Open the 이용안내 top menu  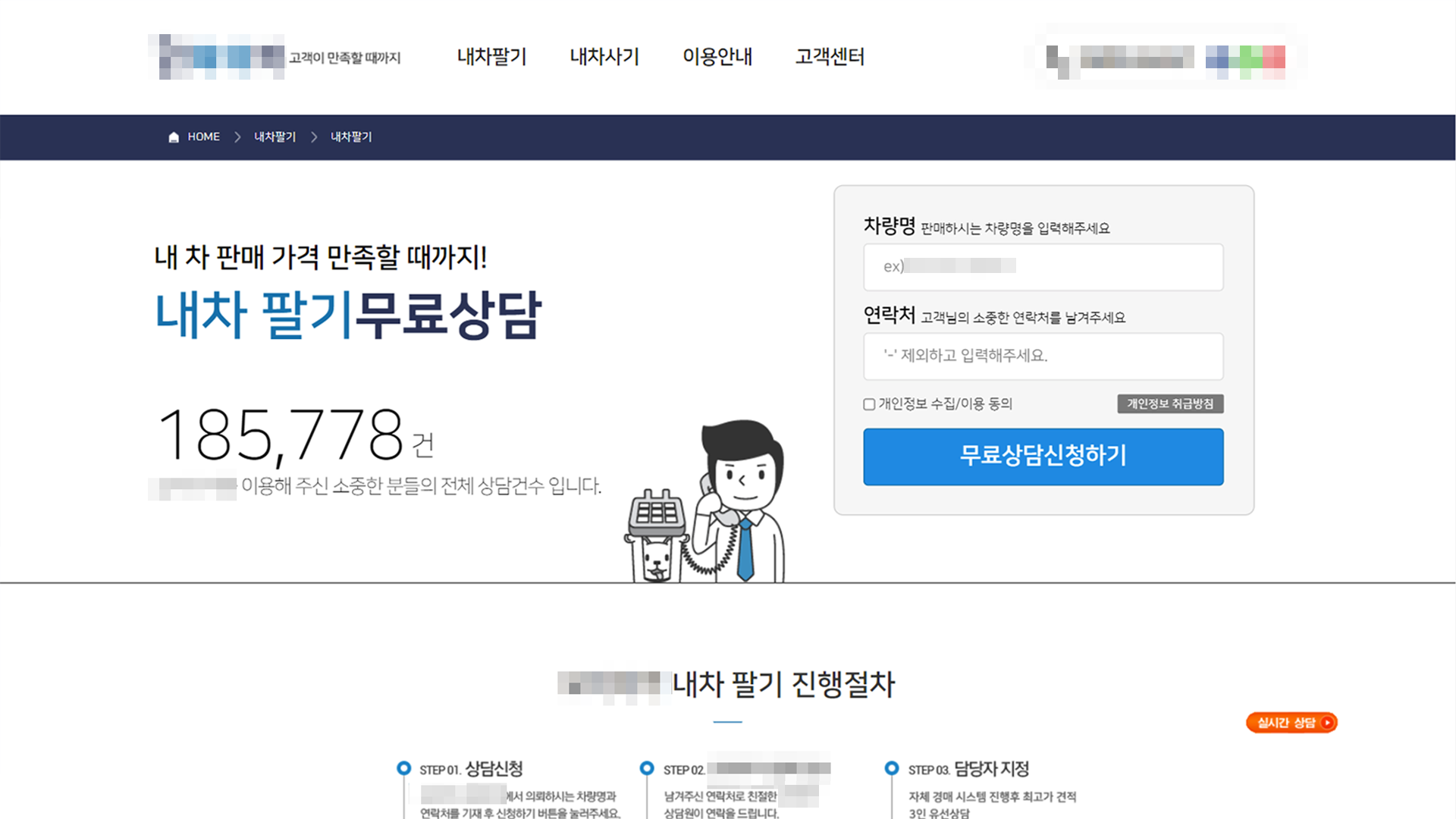pyautogui.click(x=717, y=57)
